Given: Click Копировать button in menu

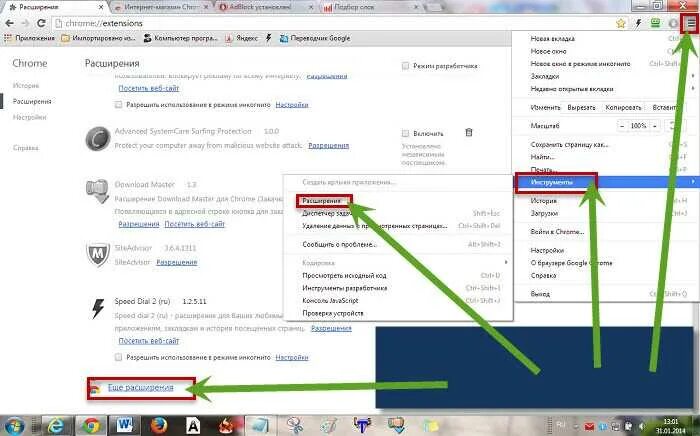Looking at the screenshot, I should click(623, 108).
